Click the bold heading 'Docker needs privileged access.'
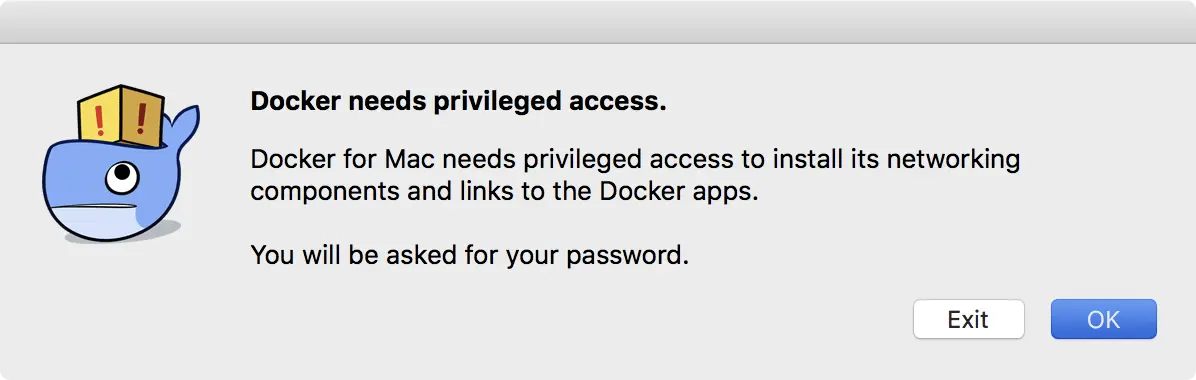The image size is (1196, 380). [458, 101]
